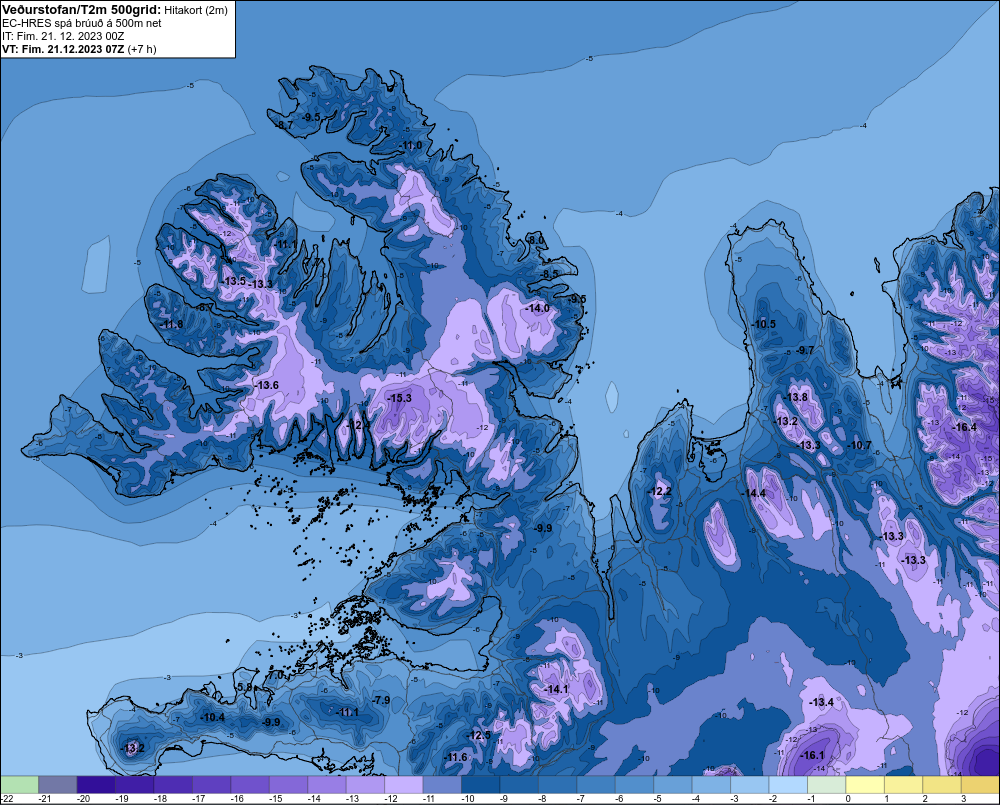Pick the legend swatch labeled -14
Image resolution: width=1000 pixels, height=805 pixels.
click(x=327, y=784)
